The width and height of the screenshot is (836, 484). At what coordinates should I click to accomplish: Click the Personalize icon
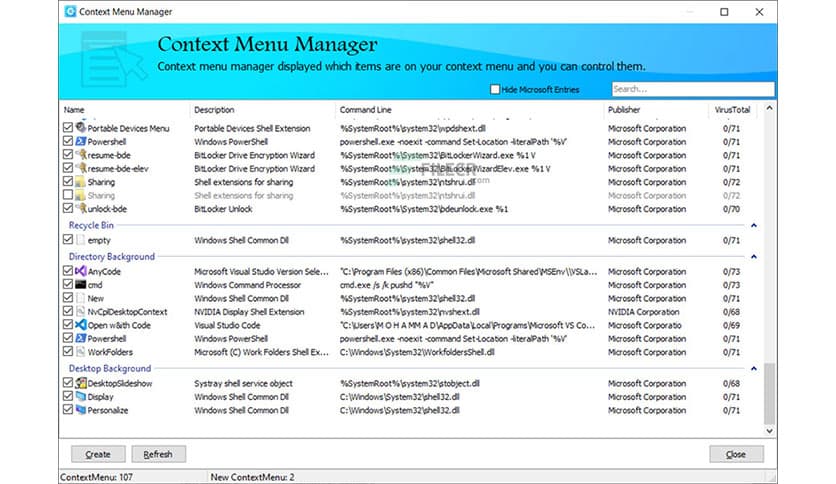pos(81,410)
